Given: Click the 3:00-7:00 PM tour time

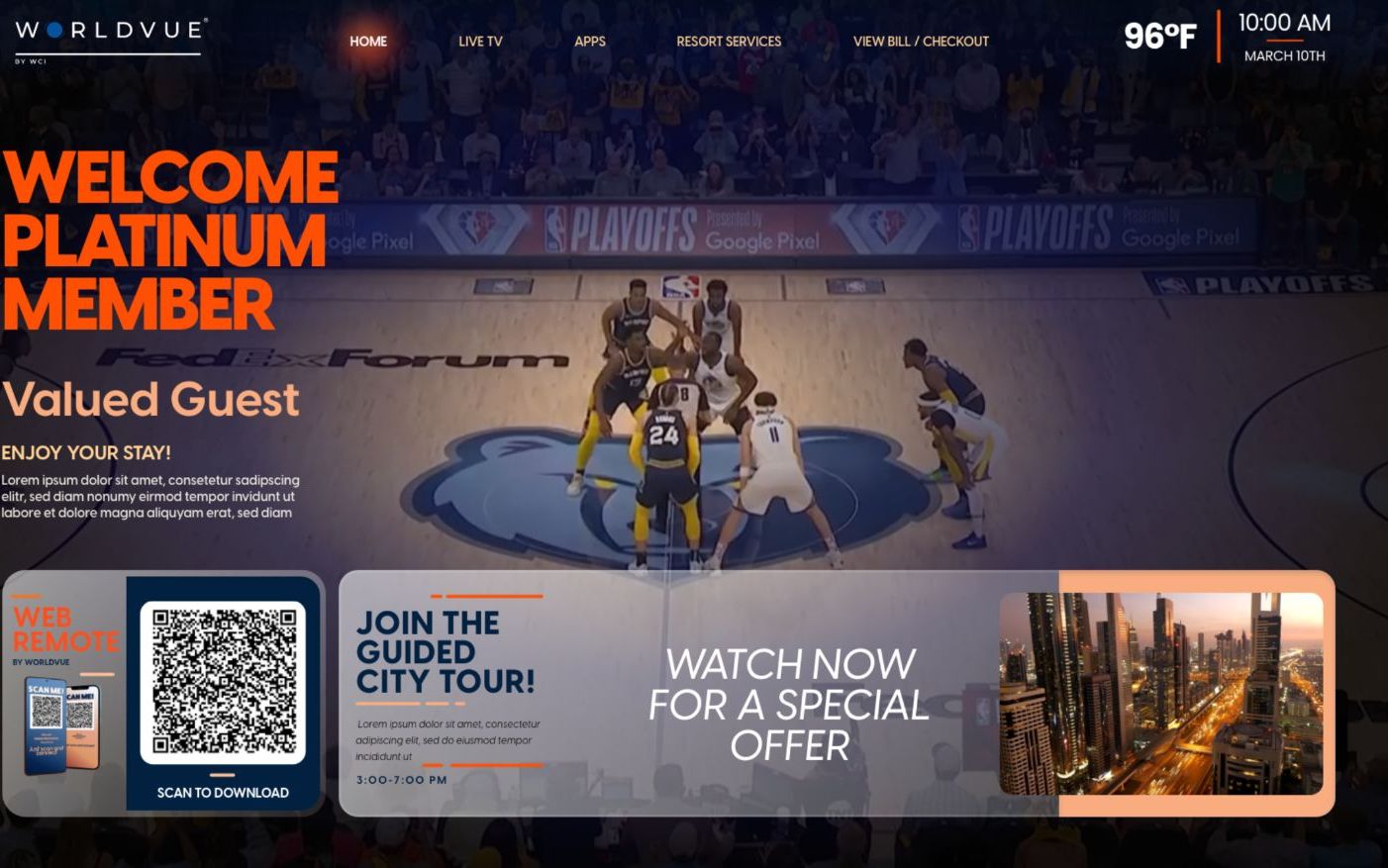Looking at the screenshot, I should pyautogui.click(x=401, y=780).
